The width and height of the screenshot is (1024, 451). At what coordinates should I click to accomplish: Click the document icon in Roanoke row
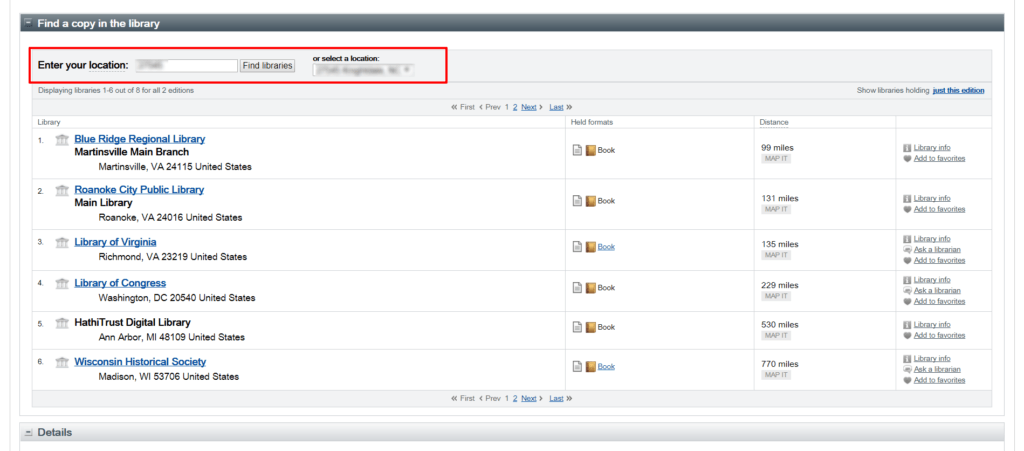point(577,201)
